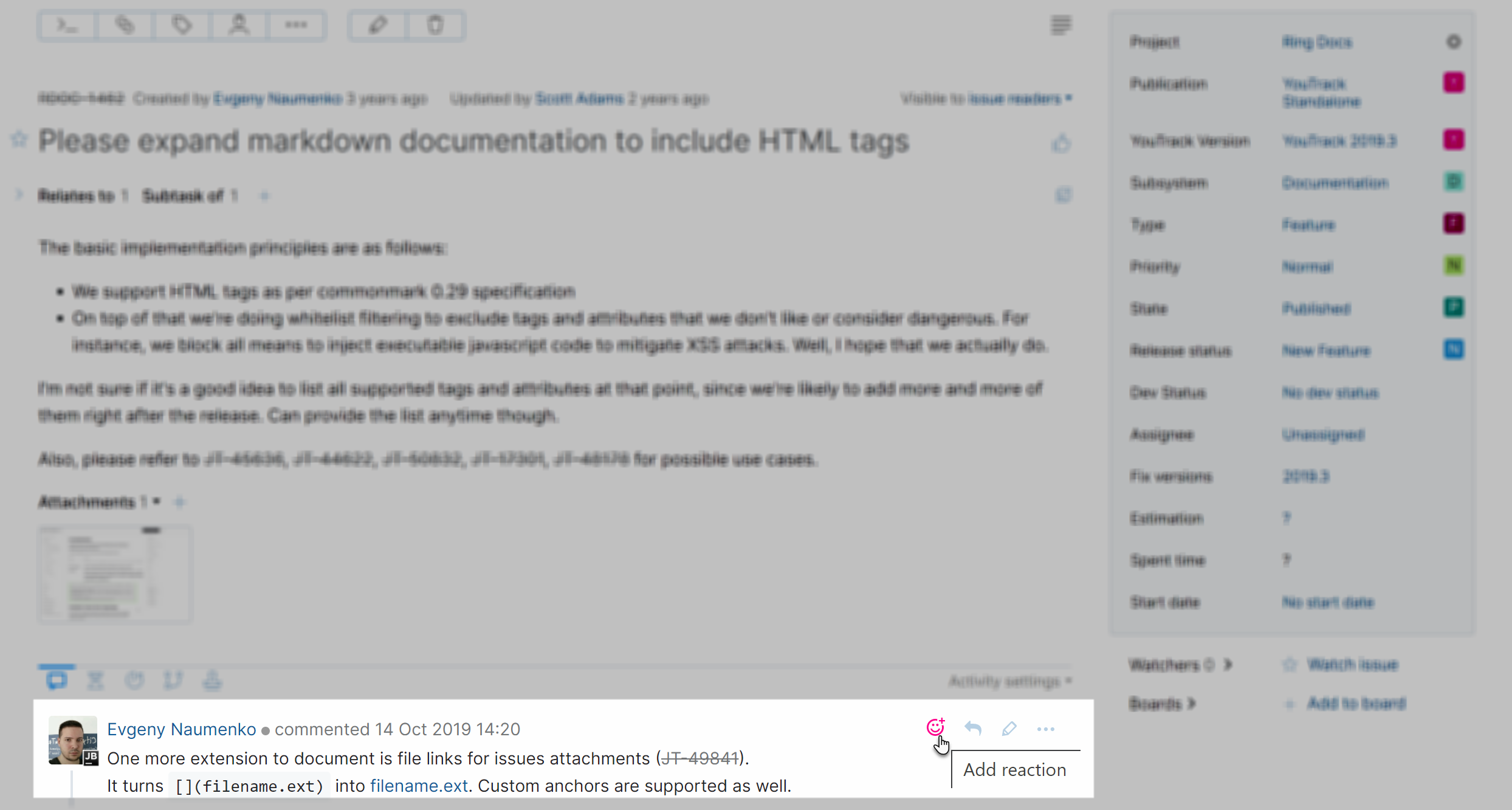Open the more options menu on the comment
1512x810 pixels.
[1045, 728]
